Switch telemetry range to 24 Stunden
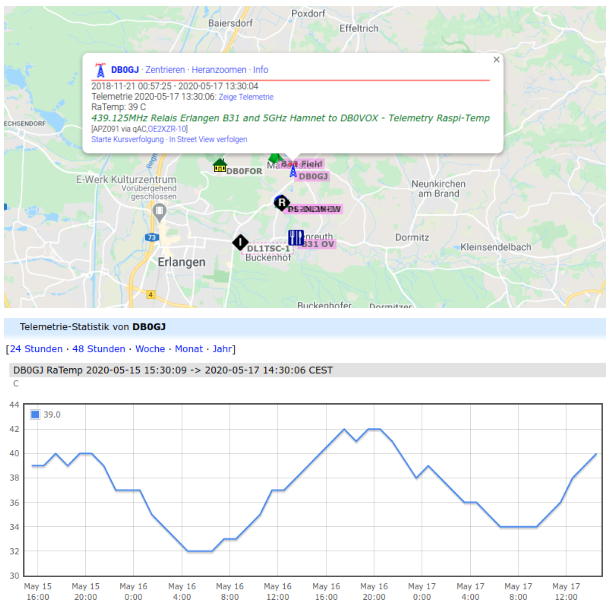 click(34, 349)
